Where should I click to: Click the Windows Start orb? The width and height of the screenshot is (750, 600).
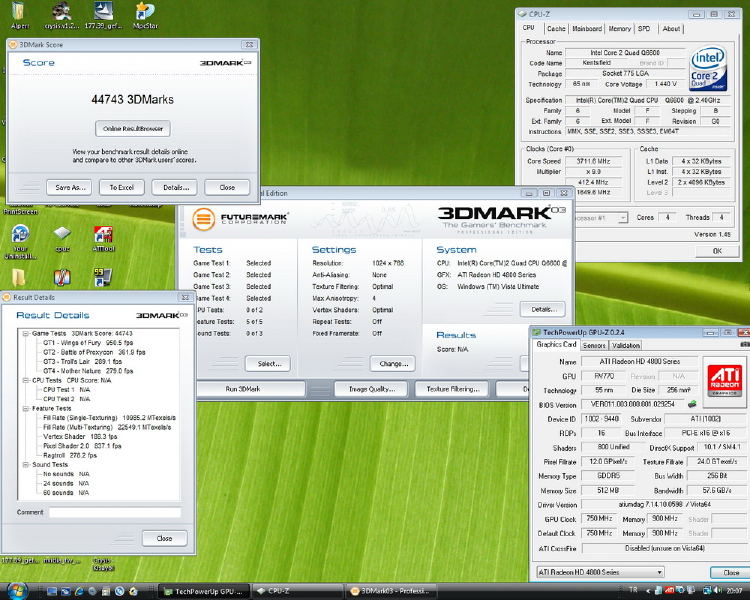click(x=16, y=591)
